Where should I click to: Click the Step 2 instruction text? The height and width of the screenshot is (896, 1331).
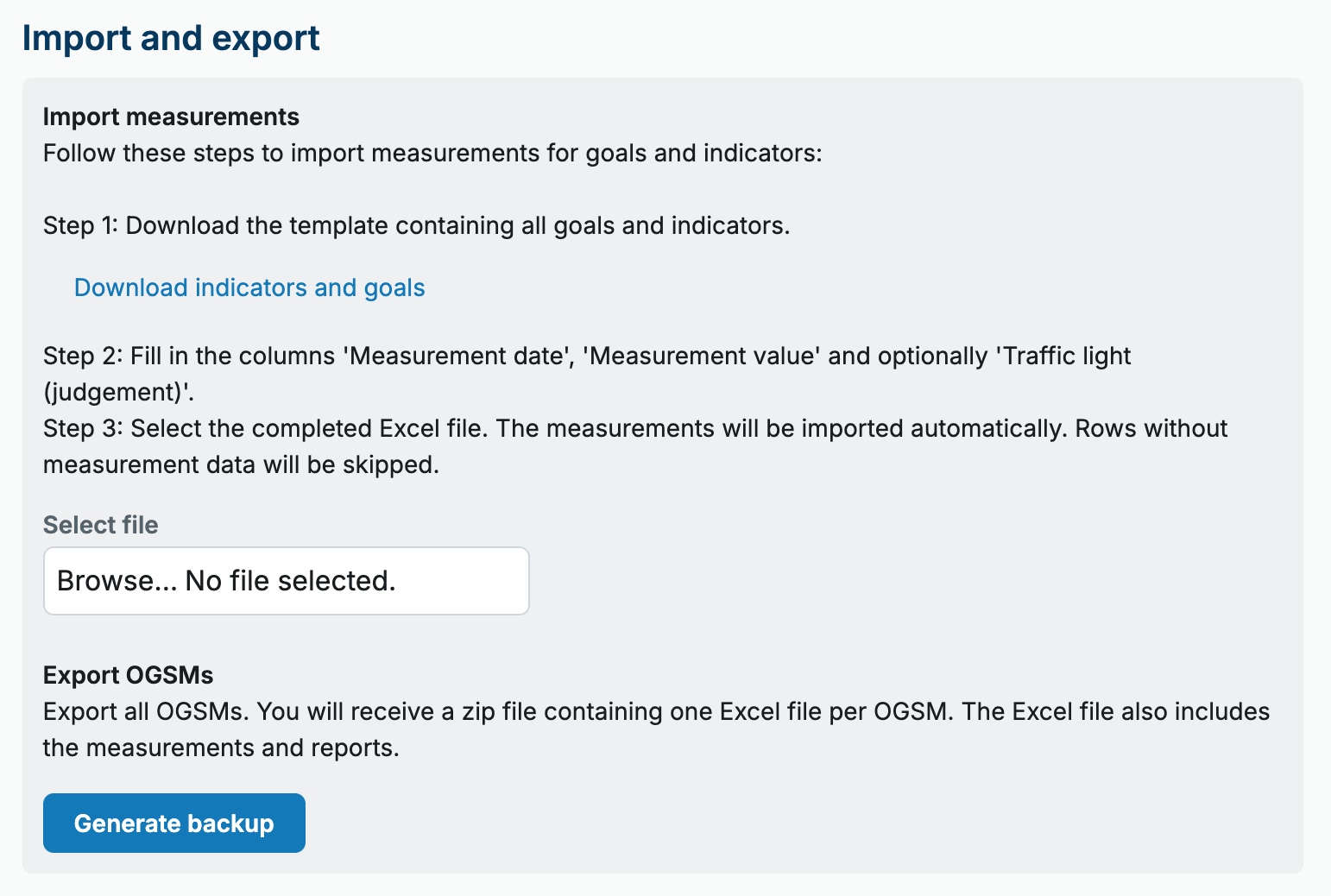coord(587,373)
